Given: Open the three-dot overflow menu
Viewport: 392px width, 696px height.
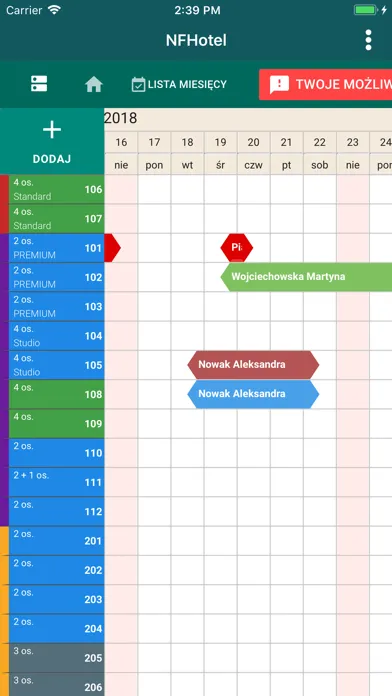Looking at the screenshot, I should [368, 40].
